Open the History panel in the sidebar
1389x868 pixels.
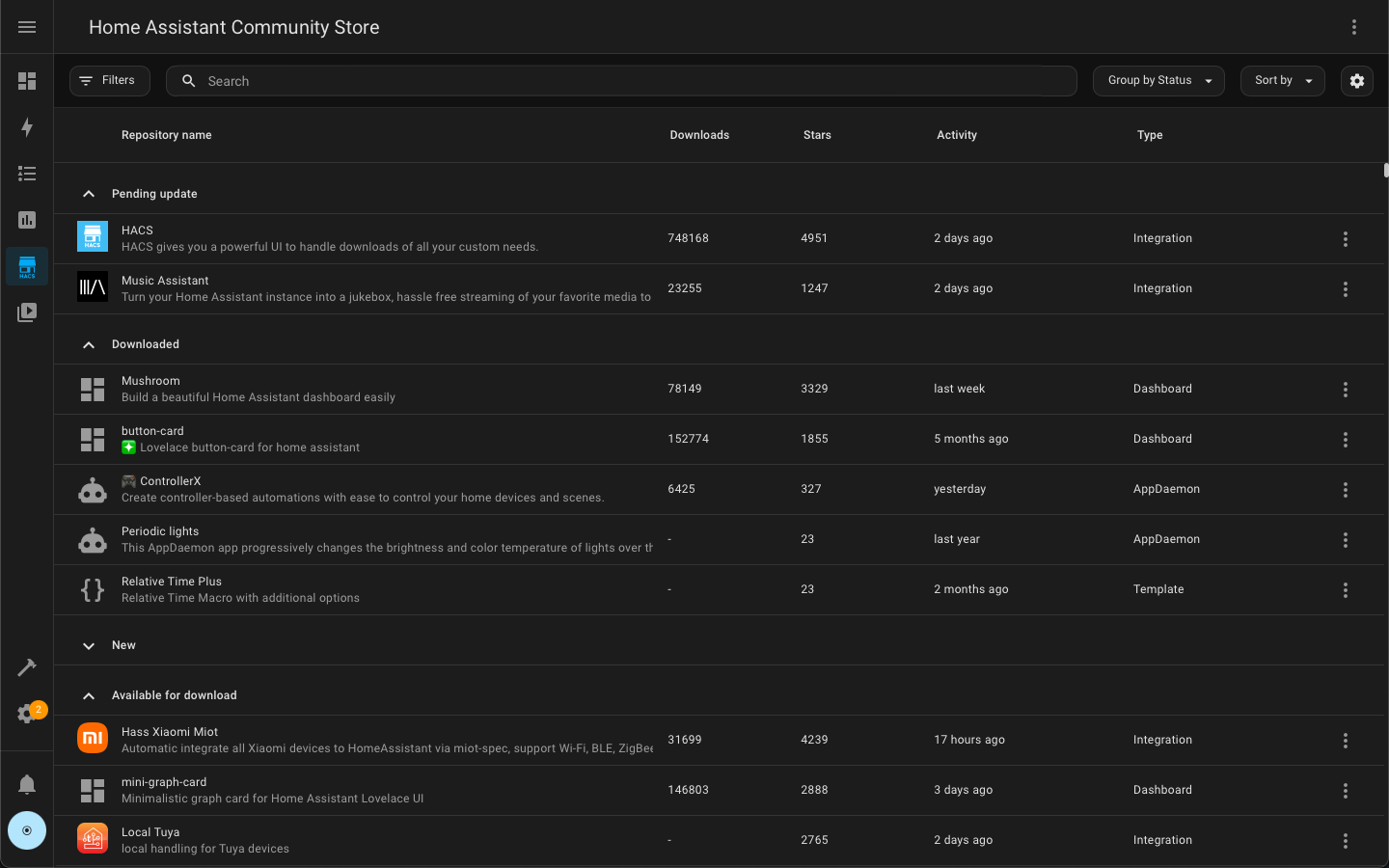pyautogui.click(x=27, y=220)
